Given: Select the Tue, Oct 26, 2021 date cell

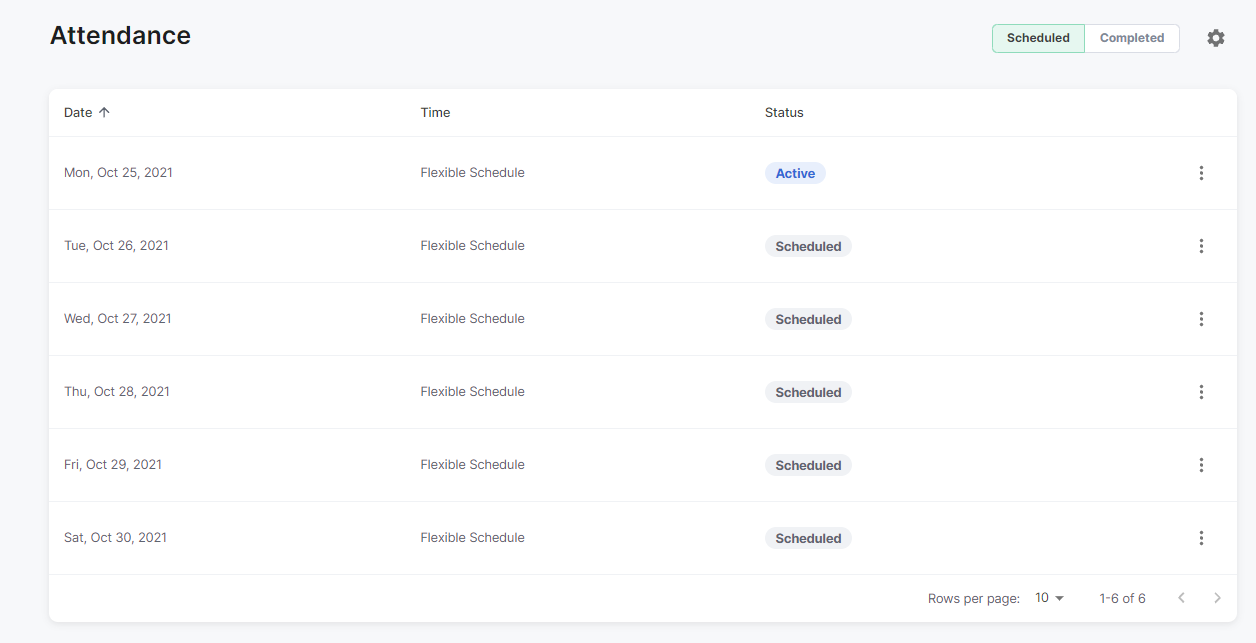Looking at the screenshot, I should 116,245.
